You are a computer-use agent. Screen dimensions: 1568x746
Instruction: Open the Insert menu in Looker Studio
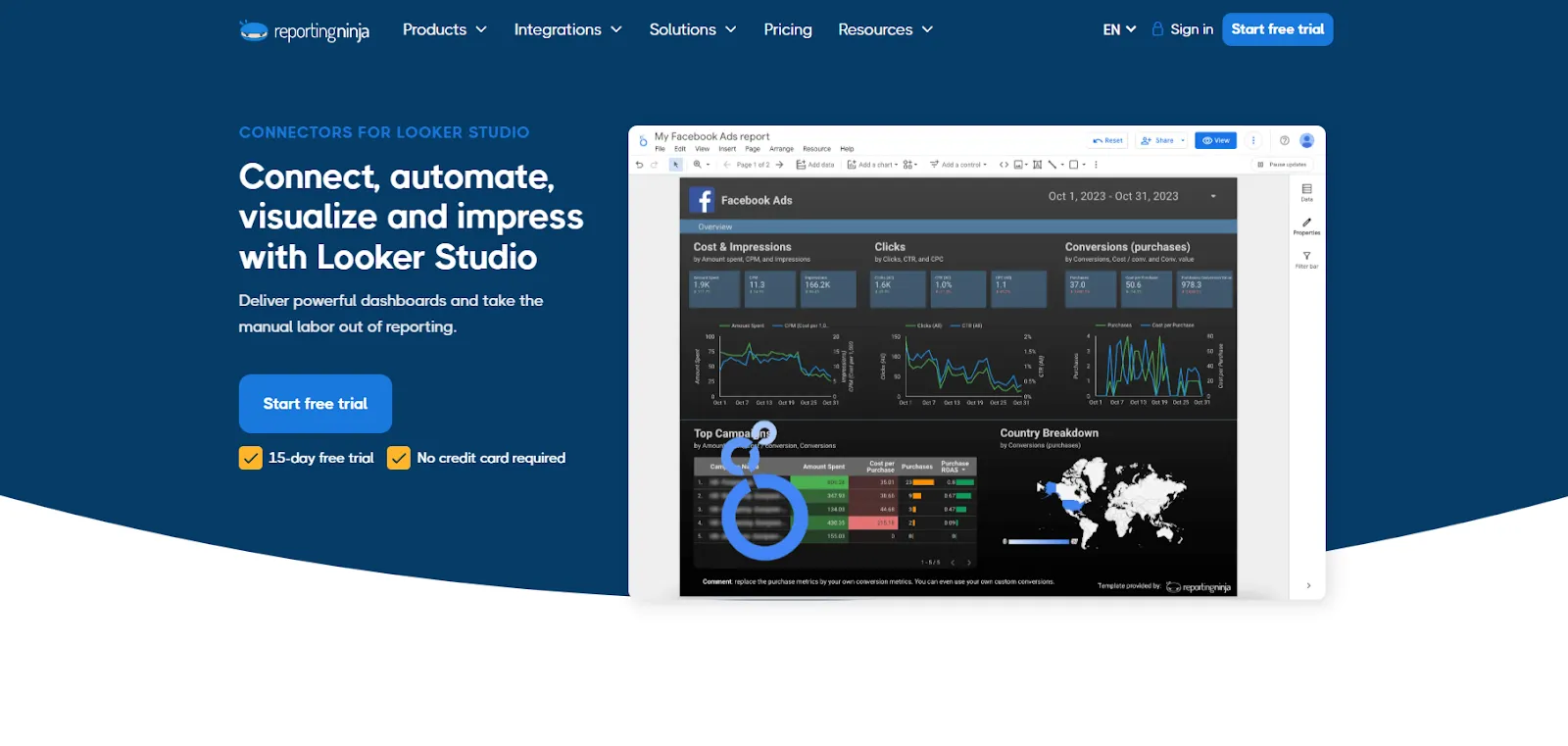coord(727,149)
